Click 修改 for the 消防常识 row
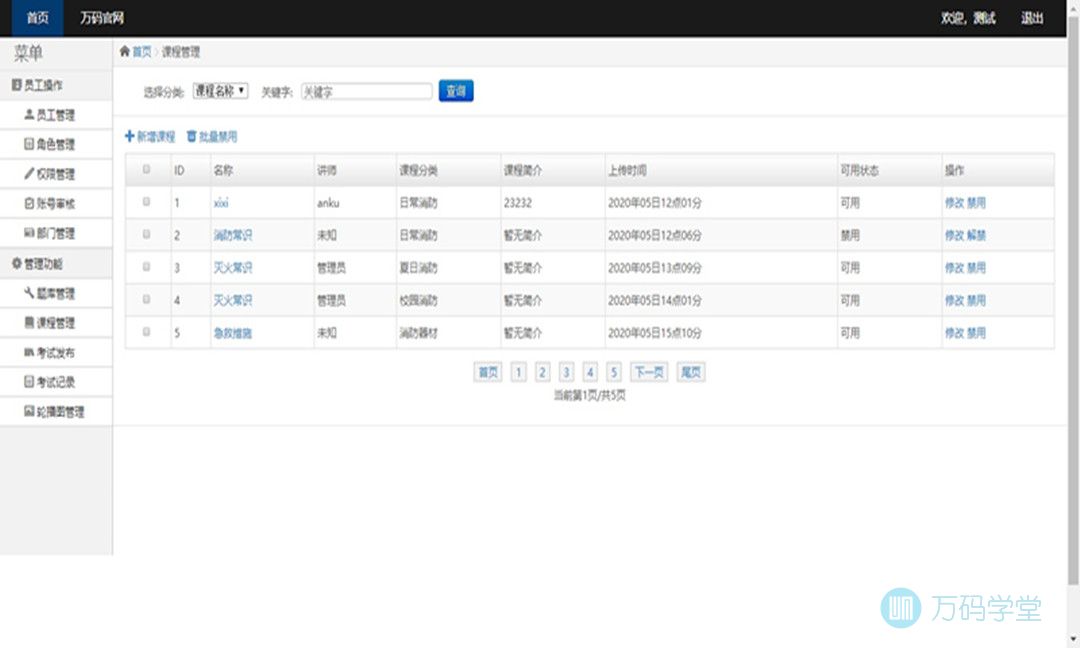The height and width of the screenshot is (648, 1080). 954,236
